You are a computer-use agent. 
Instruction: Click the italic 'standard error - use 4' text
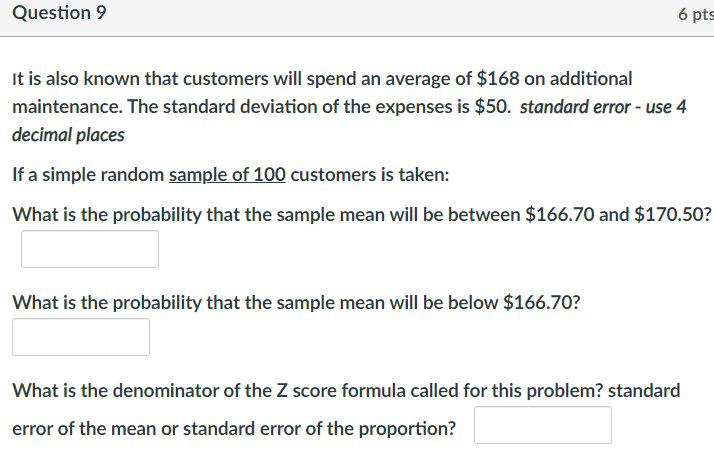click(x=603, y=107)
